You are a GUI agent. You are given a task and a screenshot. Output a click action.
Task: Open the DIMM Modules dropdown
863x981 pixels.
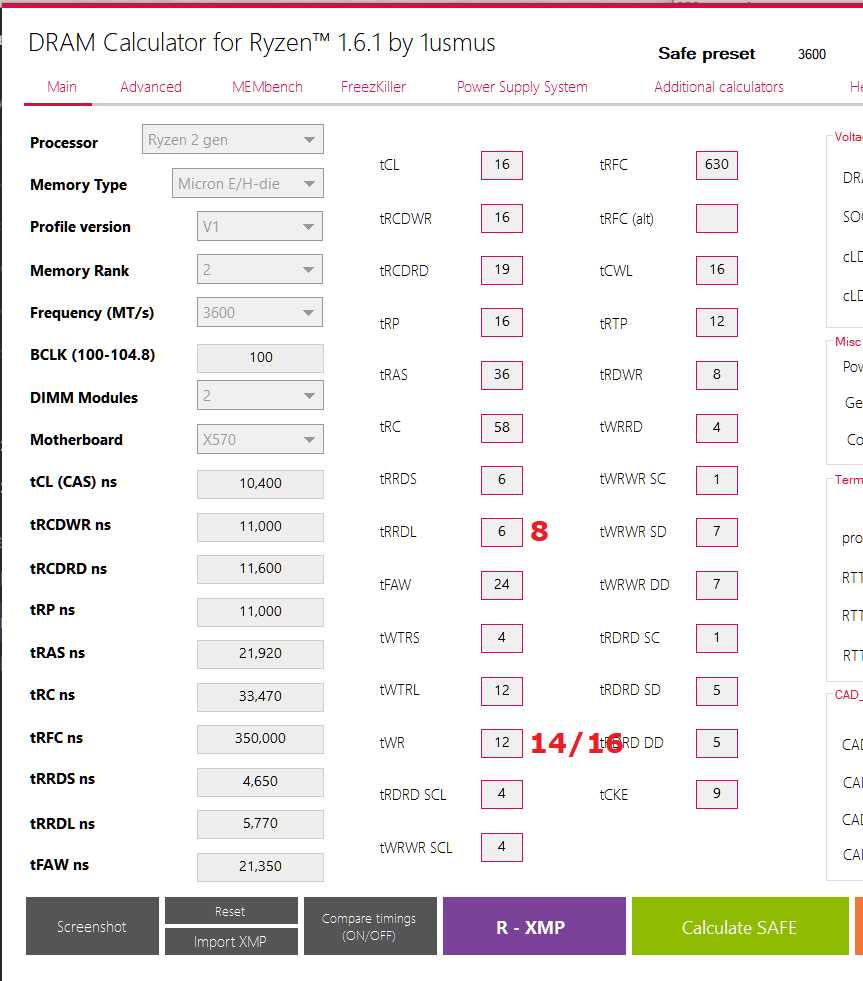coord(260,395)
